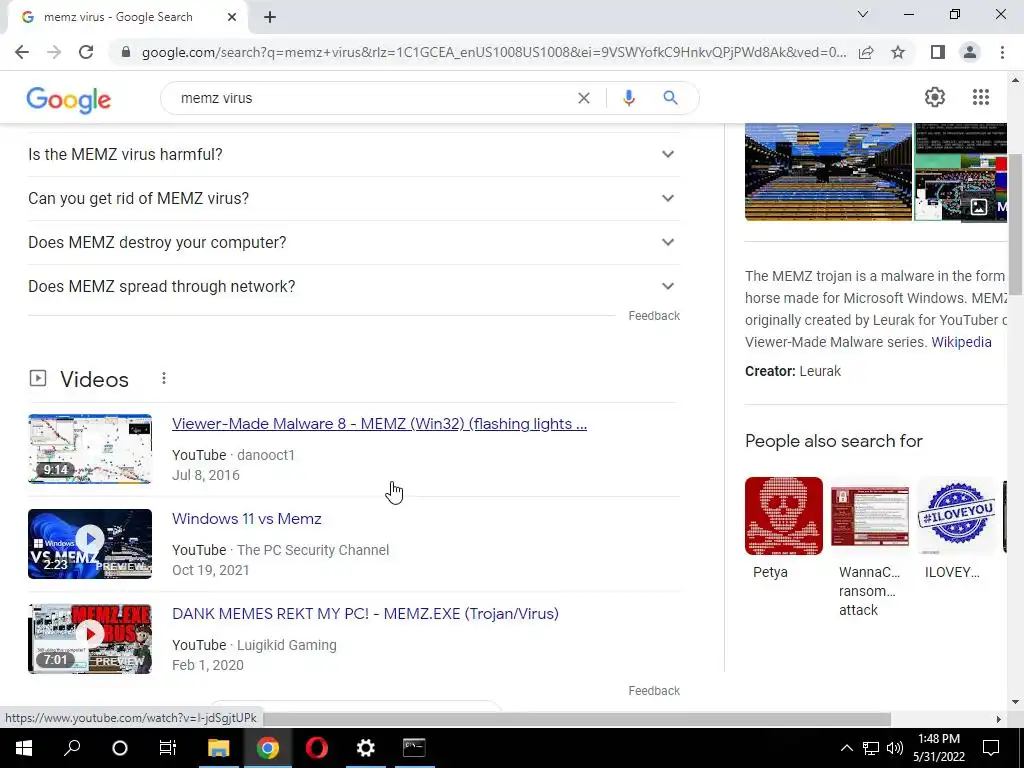Open Chrome three-dot menu
The image size is (1024, 768).
point(1002,52)
